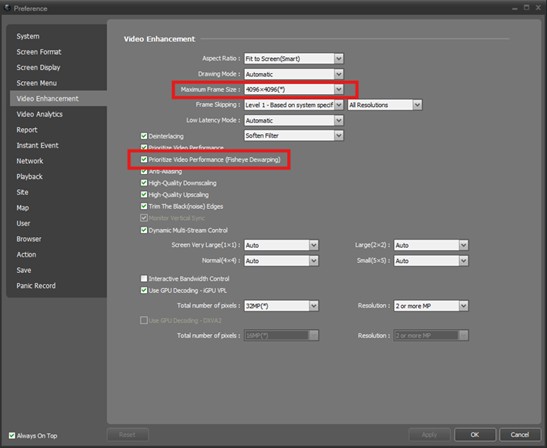The height and width of the screenshot is (448, 547).
Task: Open the Large(2×2) stream dropdown
Action: [431, 245]
